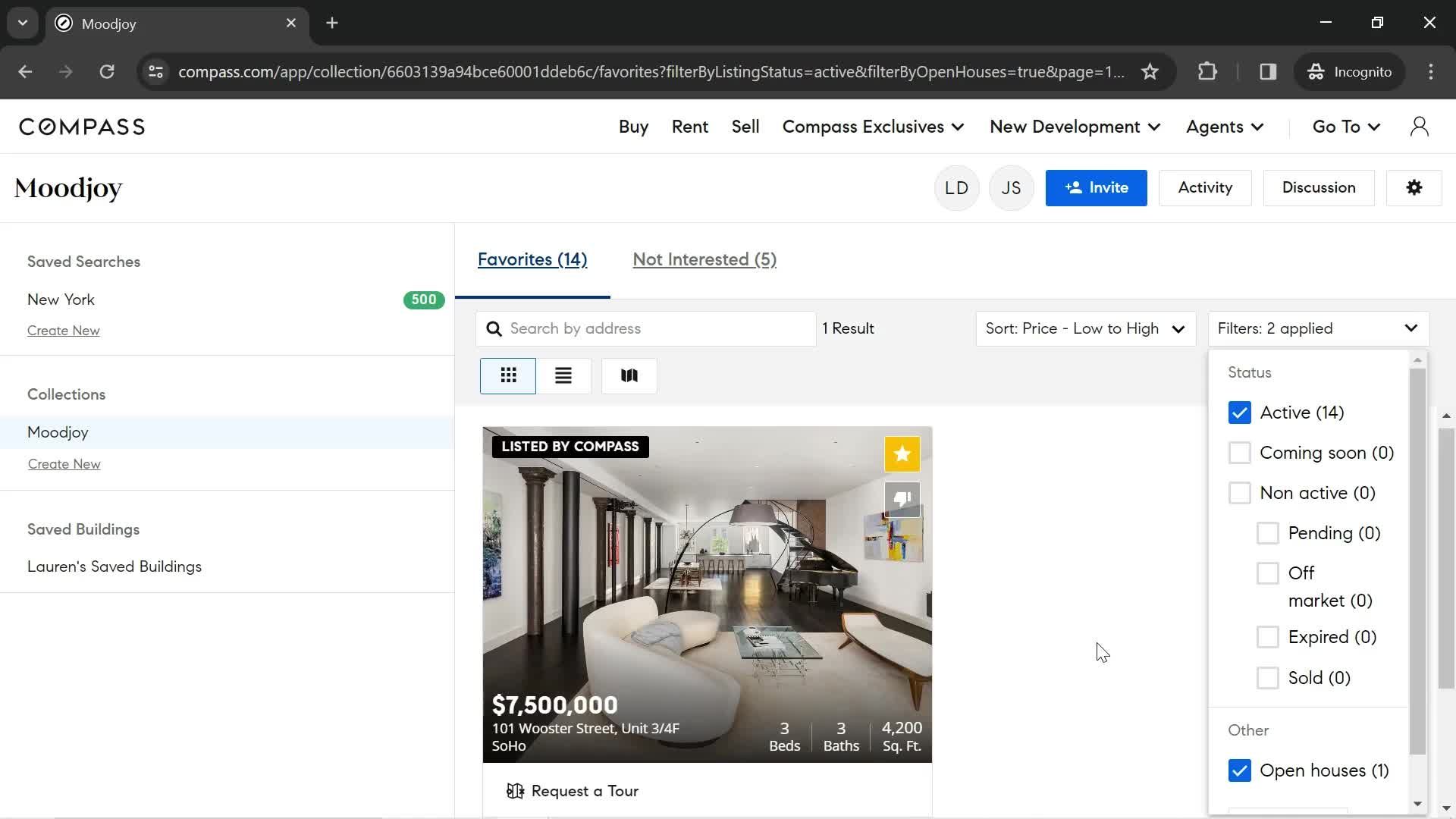The image size is (1456, 819).
Task: Open Chrome three-dot menu
Action: [x=1431, y=72]
